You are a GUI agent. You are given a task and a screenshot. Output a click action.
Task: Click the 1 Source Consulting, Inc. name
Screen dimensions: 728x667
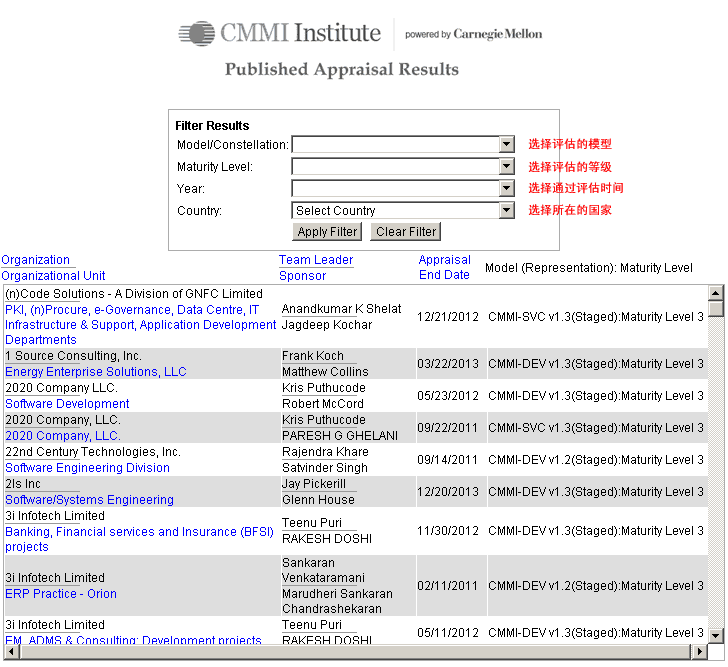click(73, 356)
